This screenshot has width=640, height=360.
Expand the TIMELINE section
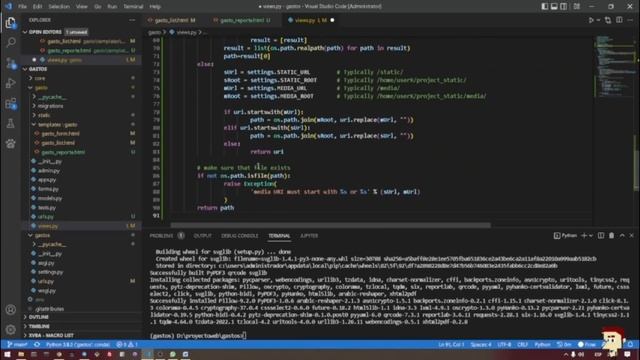tap(39, 327)
